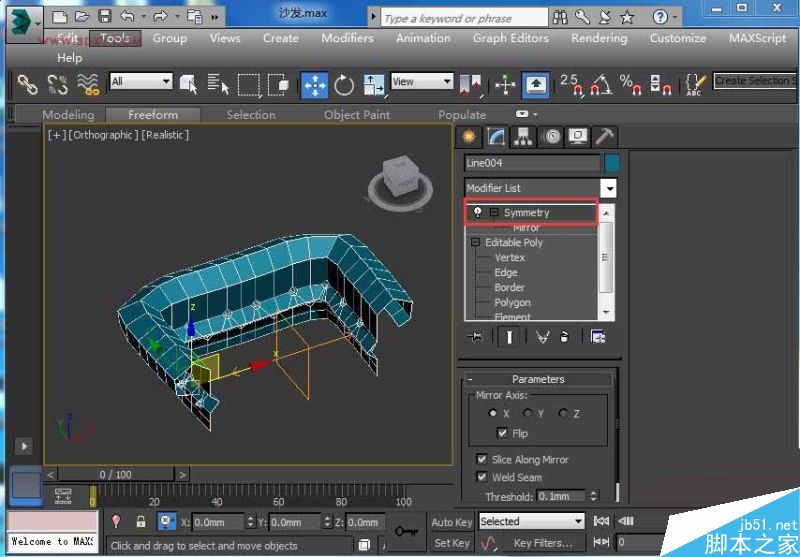
Task: Select Edge sub-object level
Action: [506, 272]
